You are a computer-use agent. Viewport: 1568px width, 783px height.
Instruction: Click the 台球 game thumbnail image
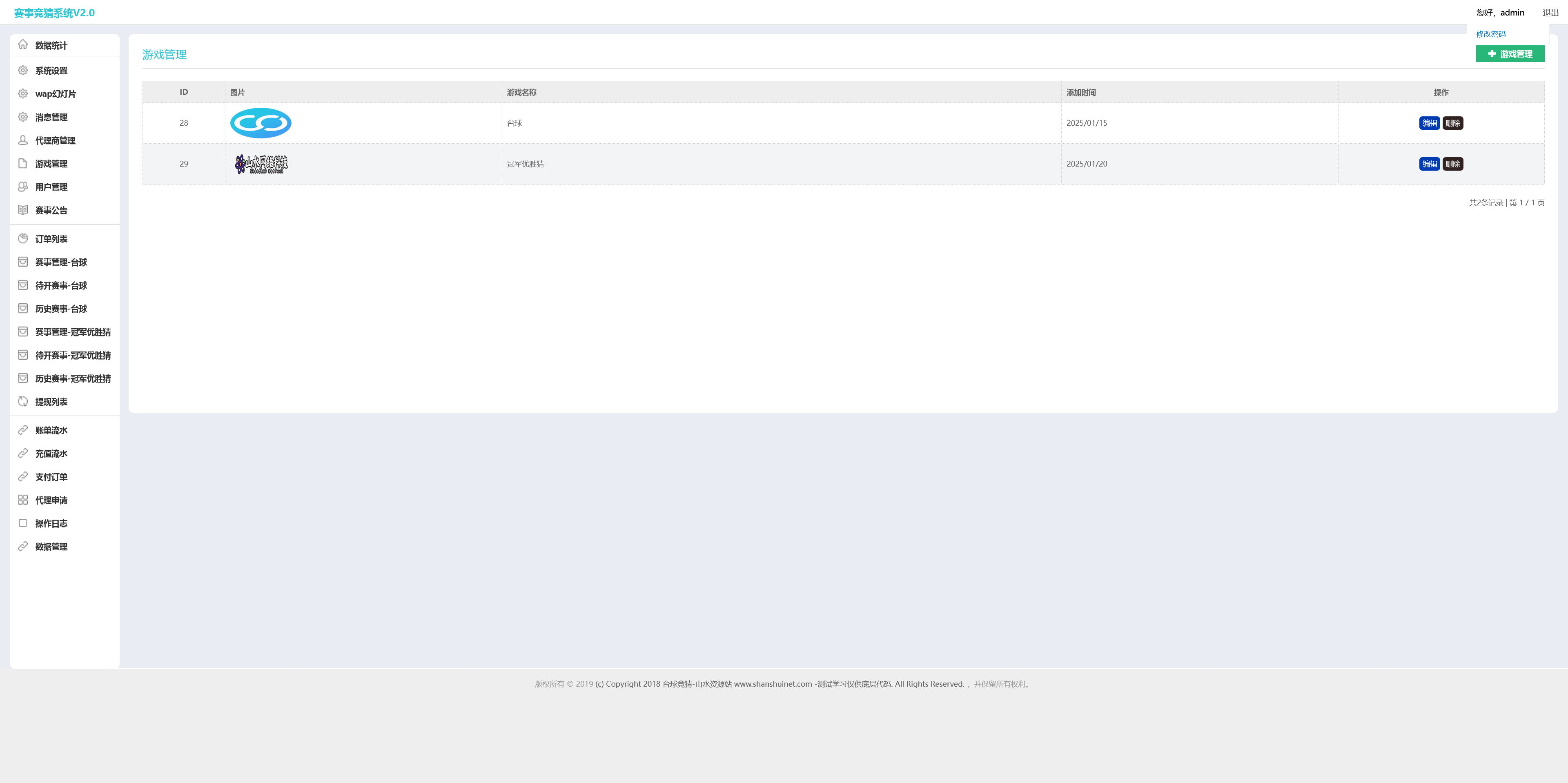pos(261,123)
